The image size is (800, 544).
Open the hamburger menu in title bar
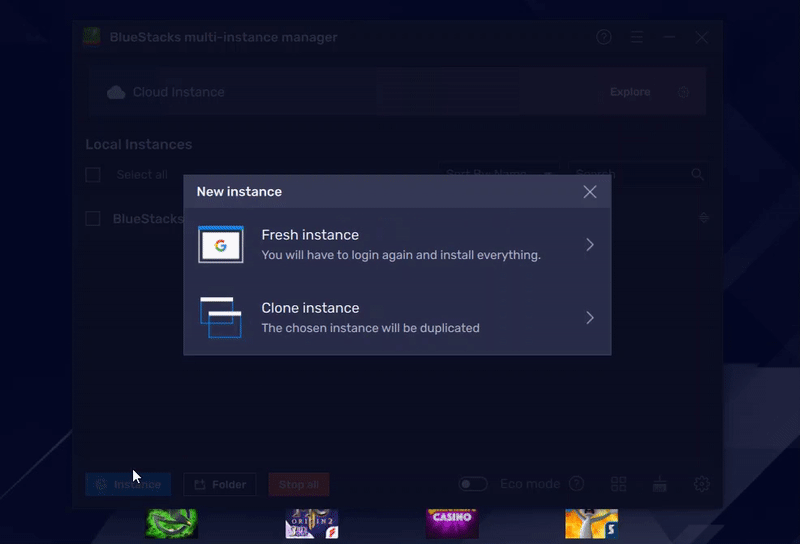click(x=636, y=37)
